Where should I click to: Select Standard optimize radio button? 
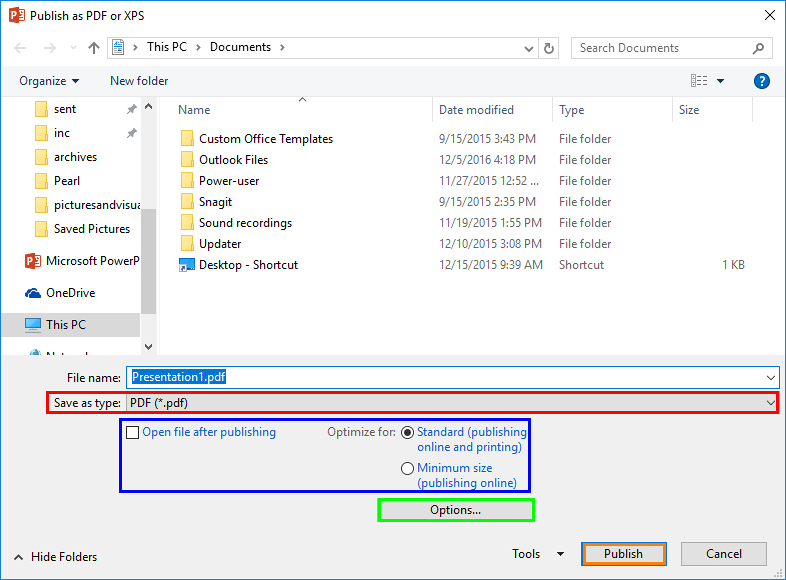coord(408,433)
